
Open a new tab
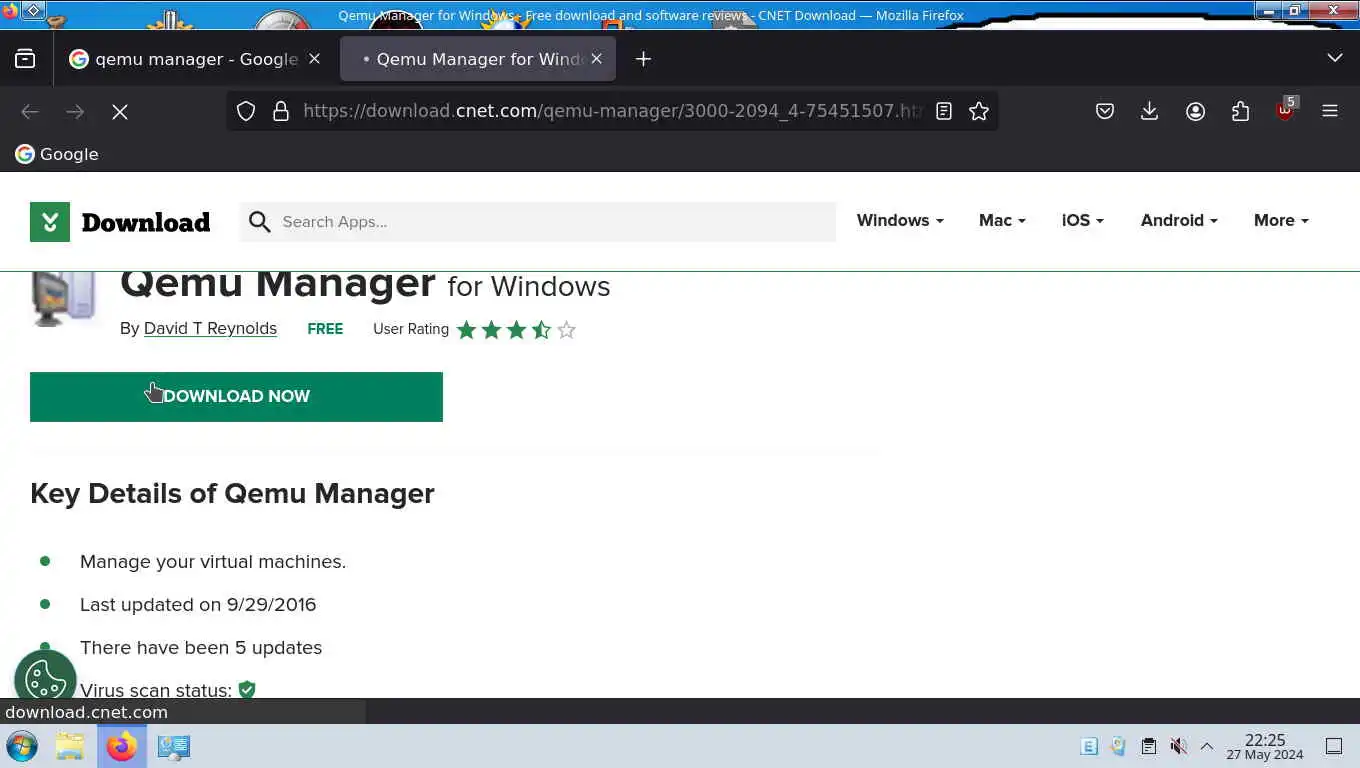tap(643, 59)
